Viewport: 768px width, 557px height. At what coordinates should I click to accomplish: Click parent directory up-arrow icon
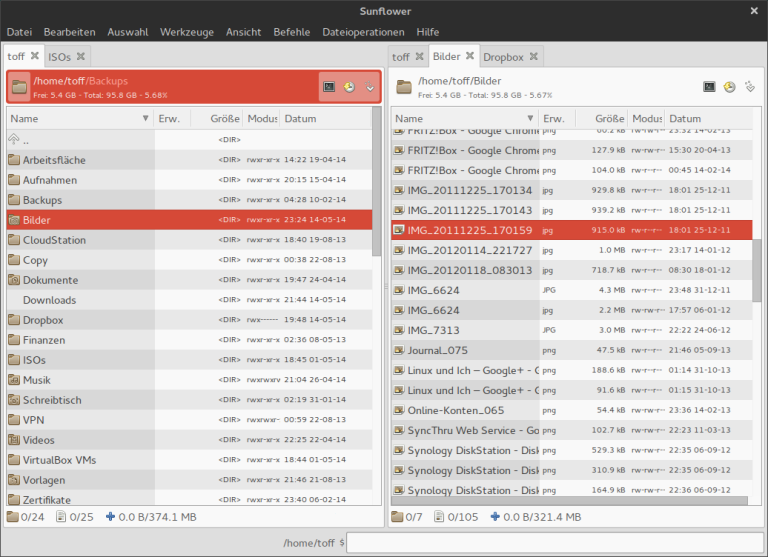[x=14, y=140]
